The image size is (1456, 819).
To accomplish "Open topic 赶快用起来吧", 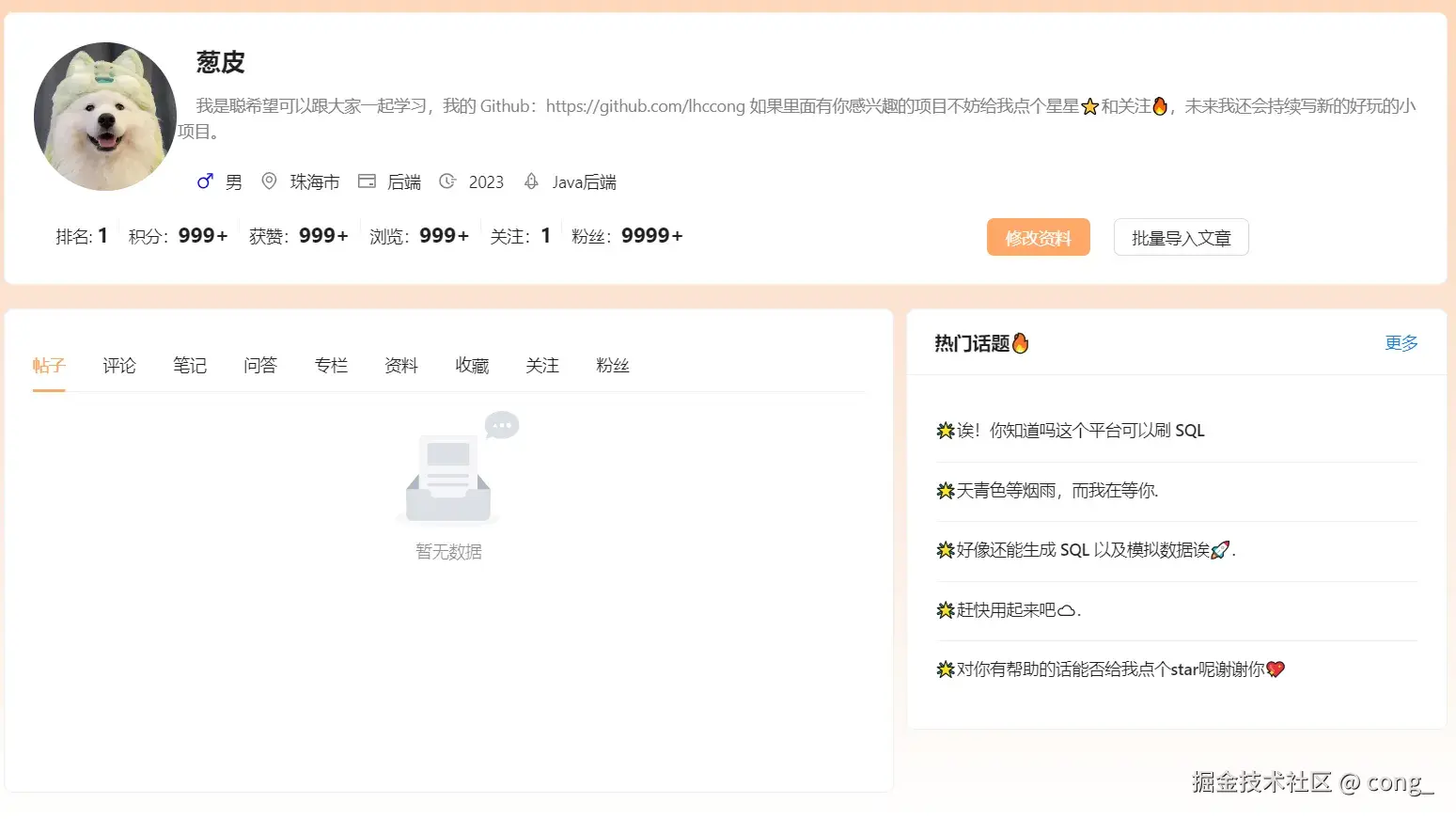I will [1009, 610].
